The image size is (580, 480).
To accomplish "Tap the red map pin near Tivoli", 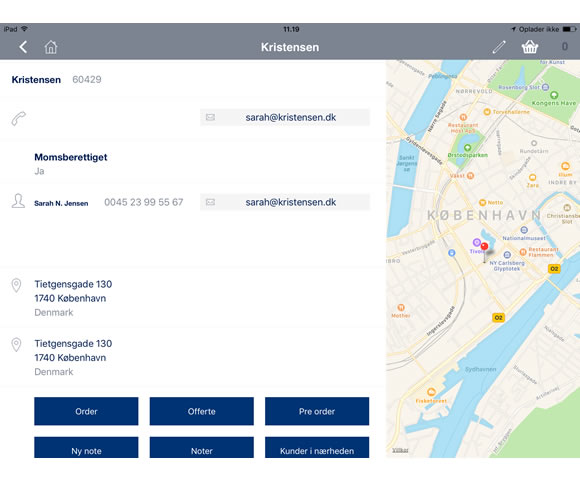I will pyautogui.click(x=484, y=247).
